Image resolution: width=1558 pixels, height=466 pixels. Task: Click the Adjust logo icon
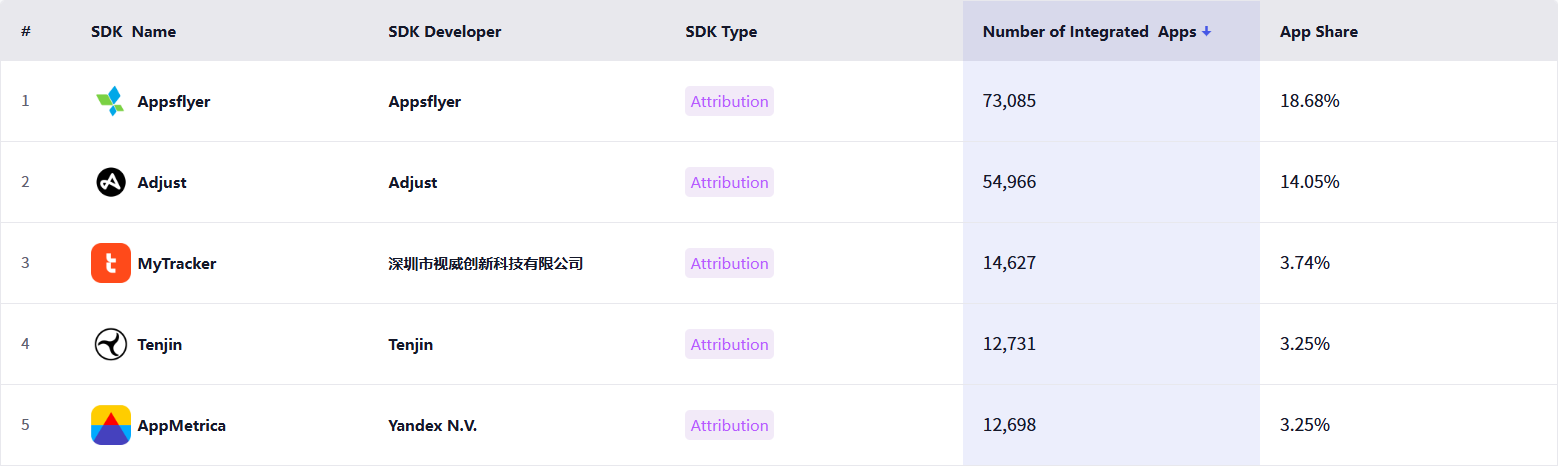pos(110,182)
